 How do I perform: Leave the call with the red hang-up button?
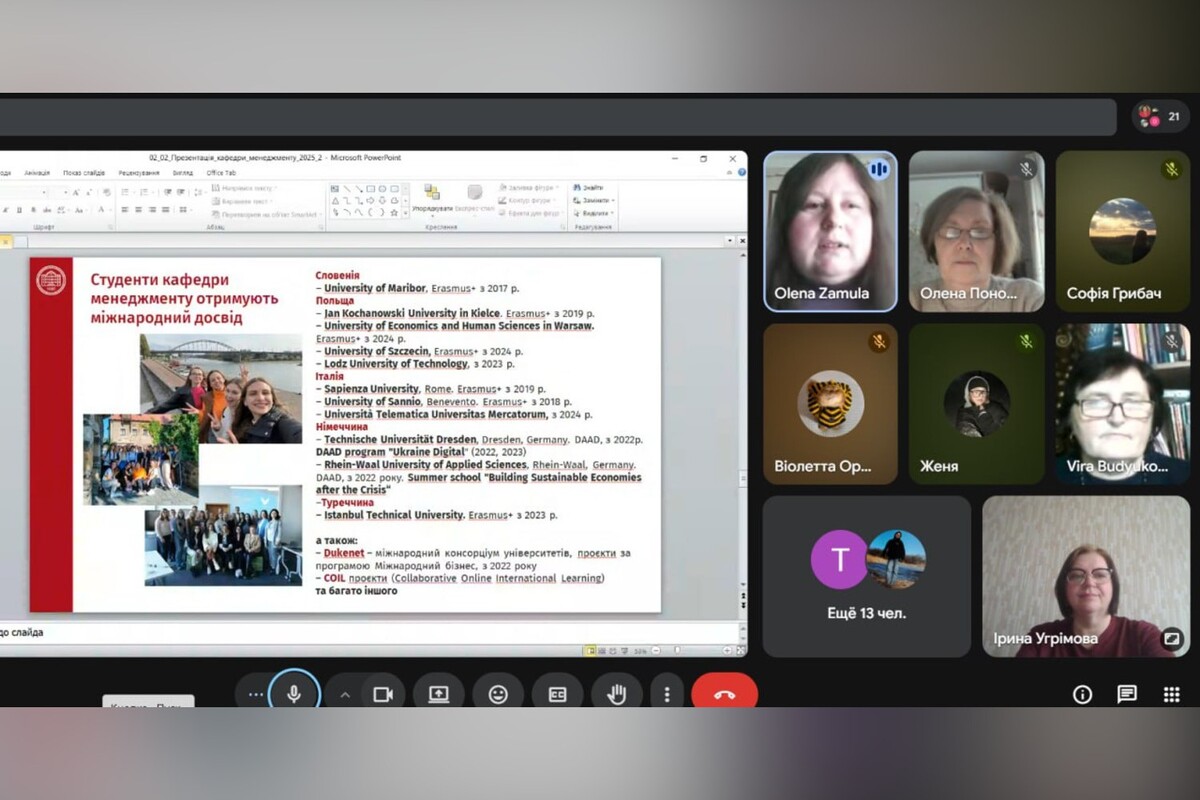724,694
